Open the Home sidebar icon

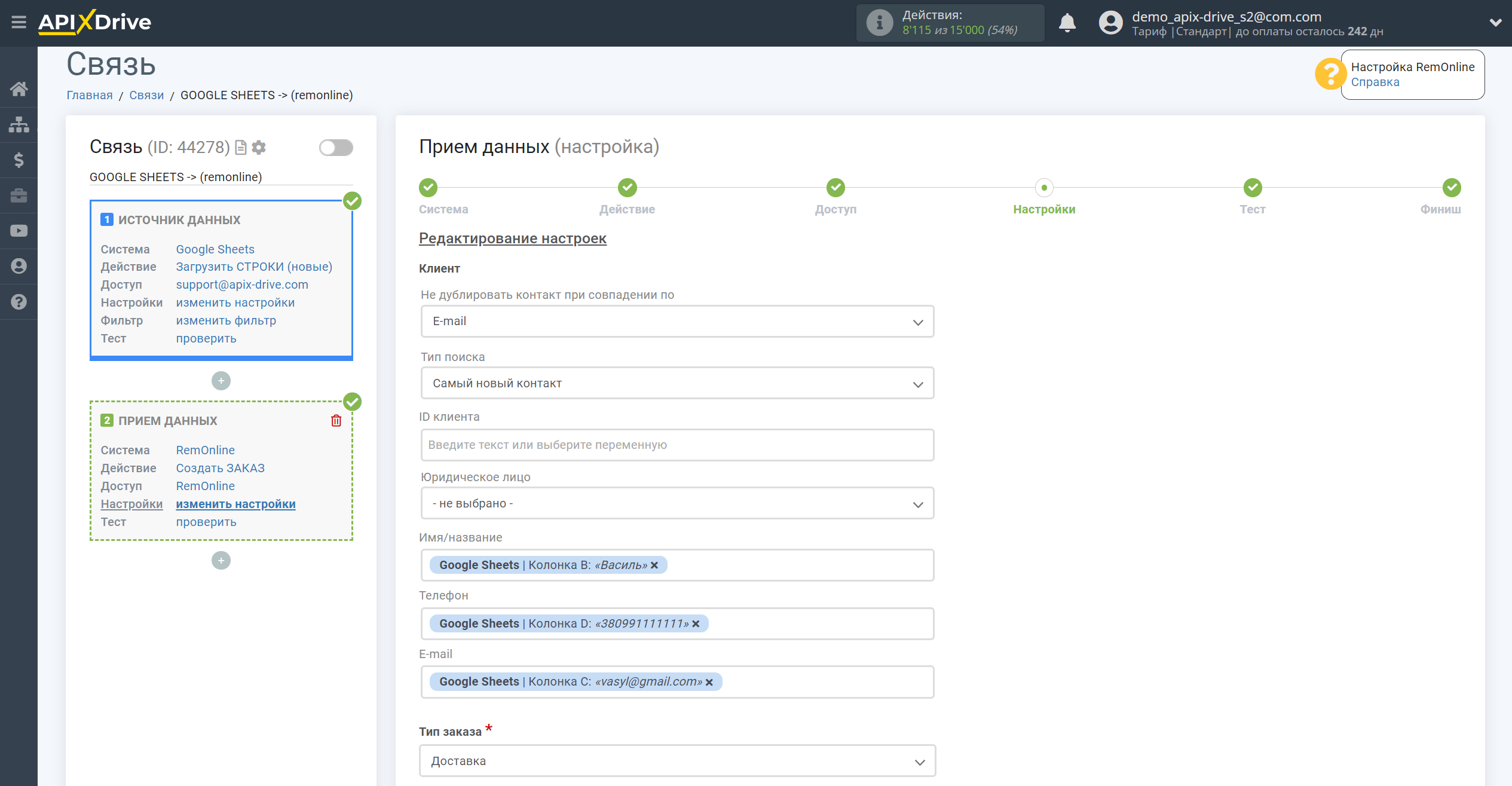(x=19, y=89)
